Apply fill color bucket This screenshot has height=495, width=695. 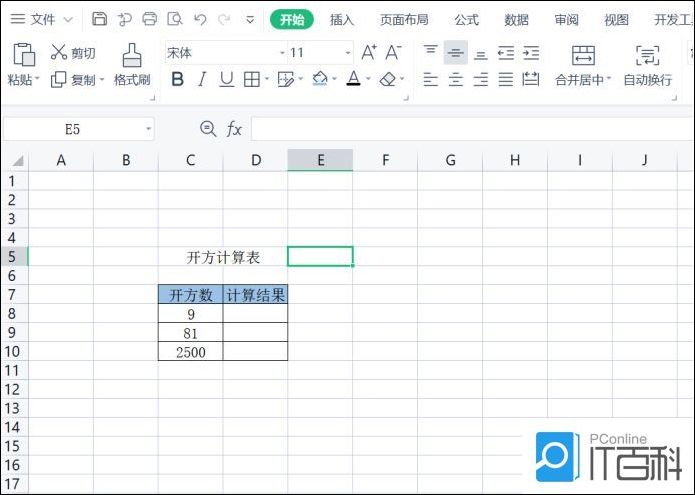320,79
